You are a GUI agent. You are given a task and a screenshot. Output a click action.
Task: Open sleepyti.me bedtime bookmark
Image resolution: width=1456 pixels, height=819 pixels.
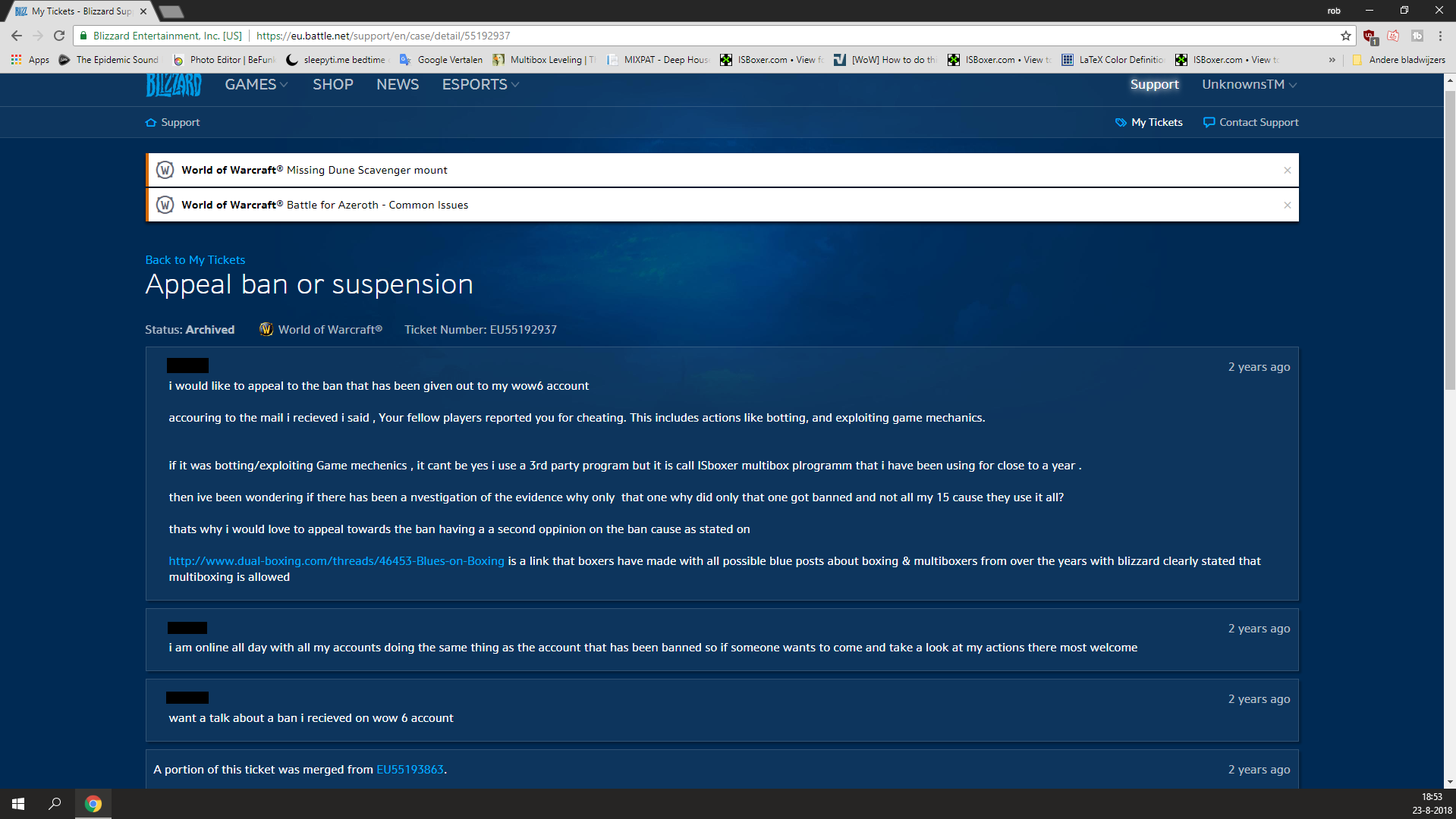(x=337, y=60)
